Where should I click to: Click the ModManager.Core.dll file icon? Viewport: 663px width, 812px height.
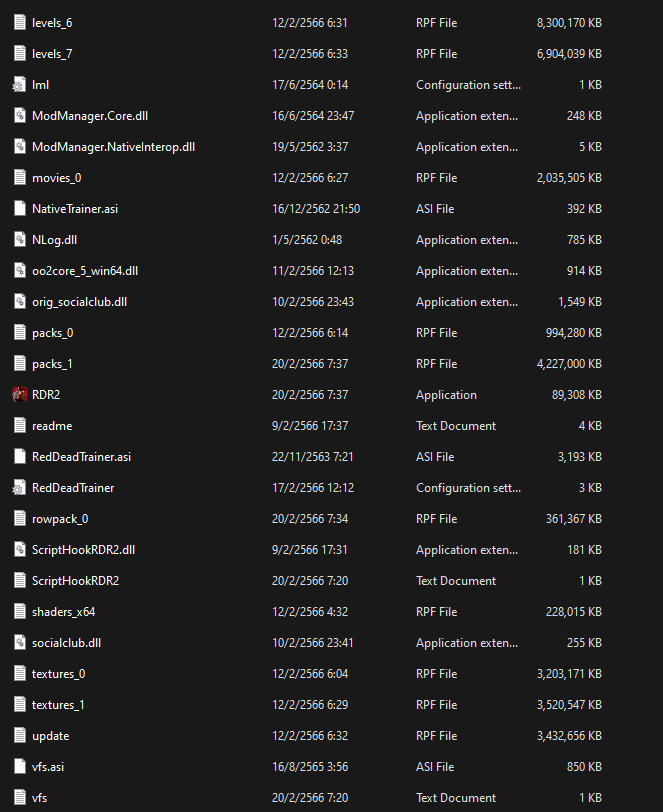point(18,116)
